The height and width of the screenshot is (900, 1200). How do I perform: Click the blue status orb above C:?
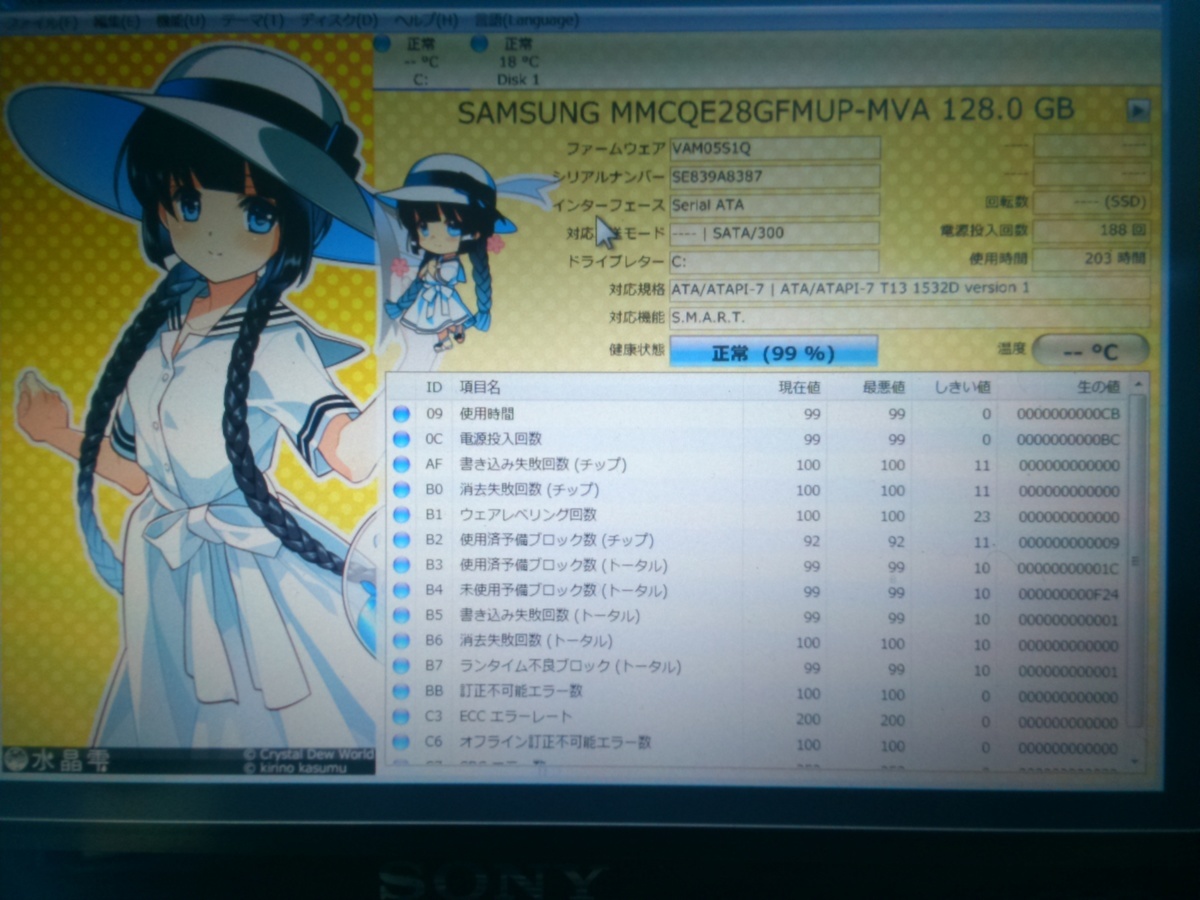click(x=382, y=43)
